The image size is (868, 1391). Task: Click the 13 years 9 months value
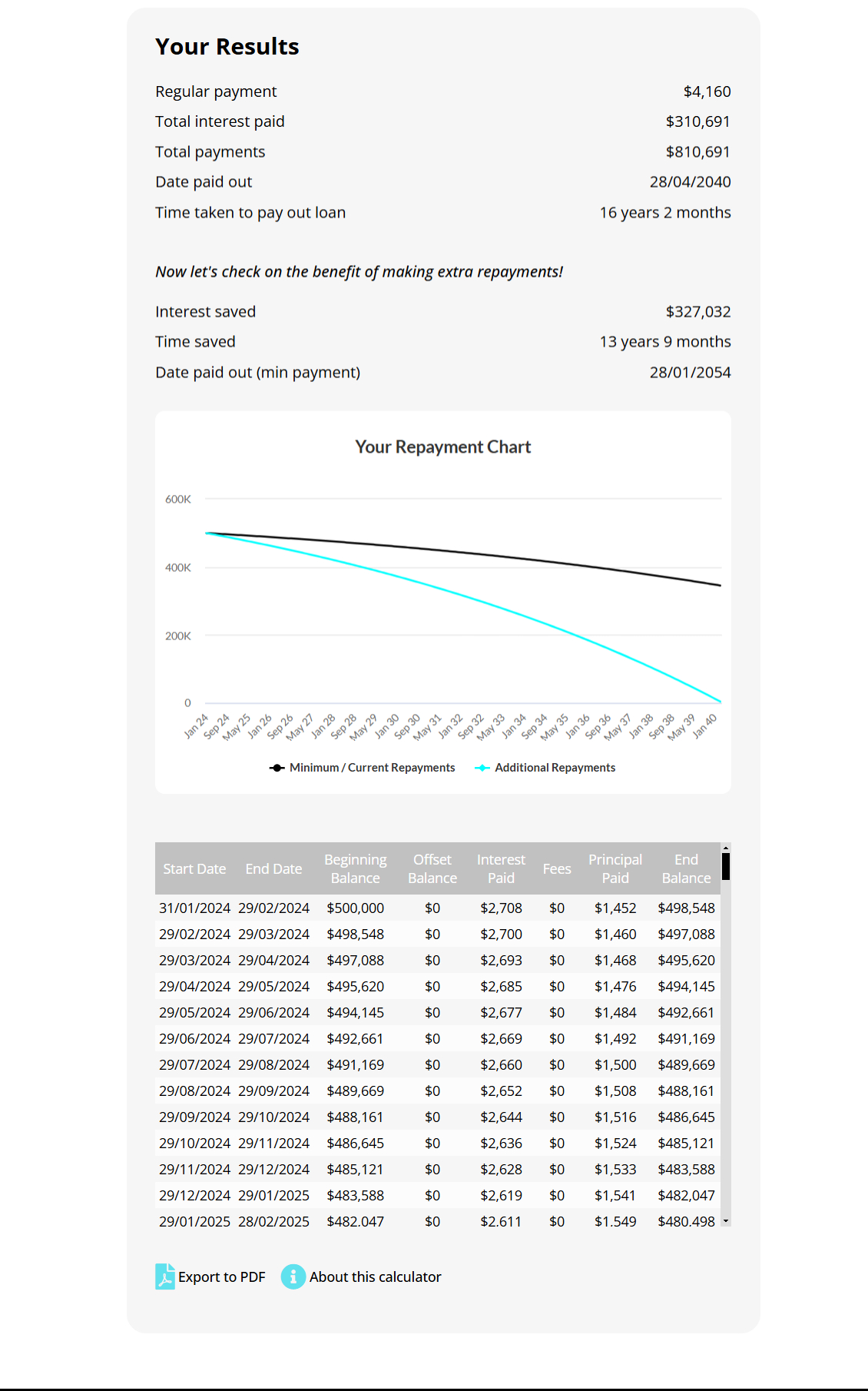[665, 342]
